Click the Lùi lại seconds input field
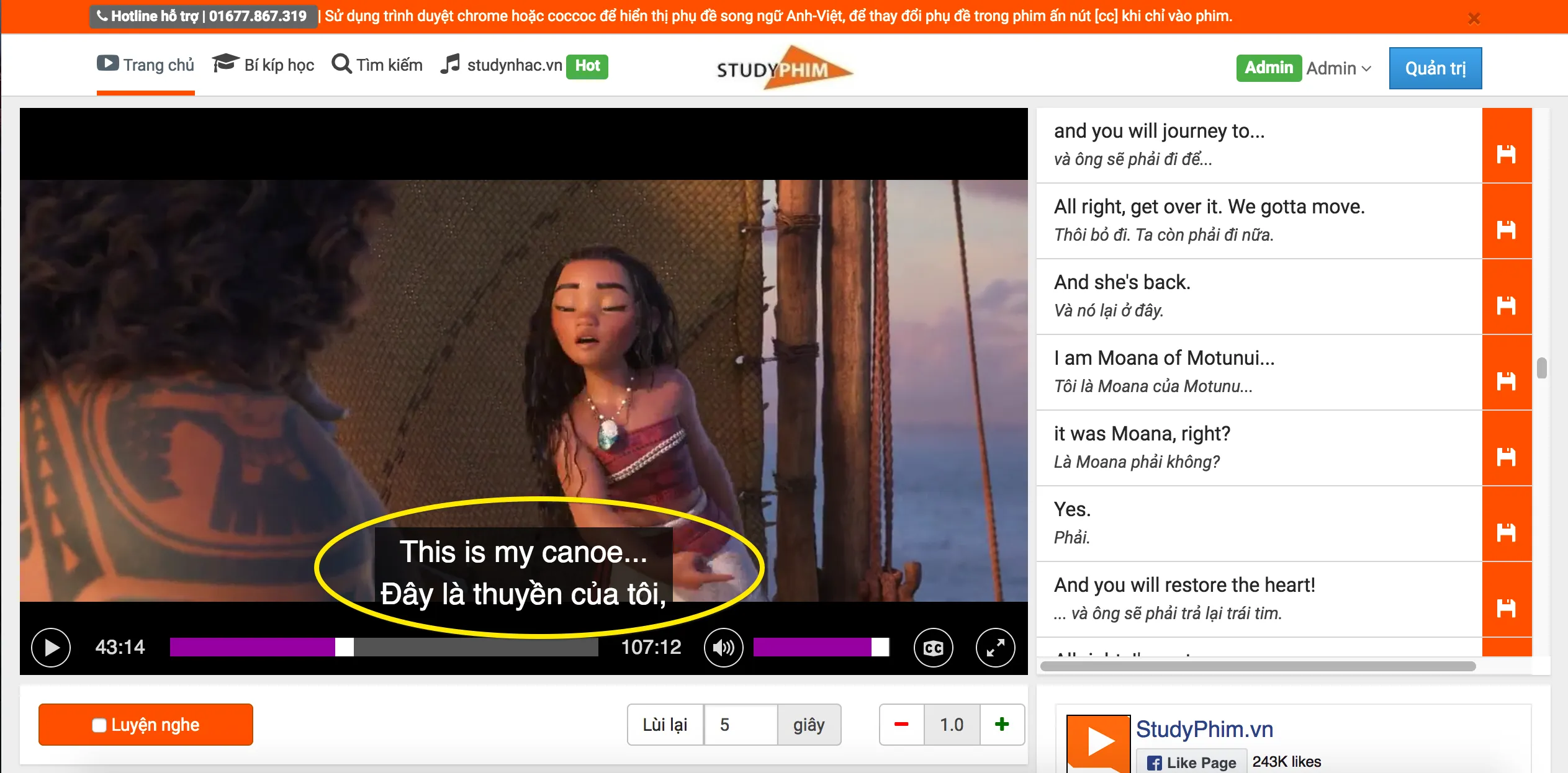This screenshot has width=1568, height=773. (x=741, y=724)
